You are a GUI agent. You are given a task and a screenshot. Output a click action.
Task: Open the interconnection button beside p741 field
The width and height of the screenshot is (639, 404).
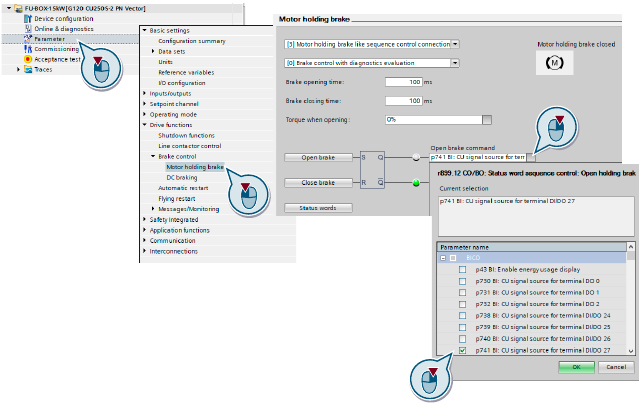point(530,157)
